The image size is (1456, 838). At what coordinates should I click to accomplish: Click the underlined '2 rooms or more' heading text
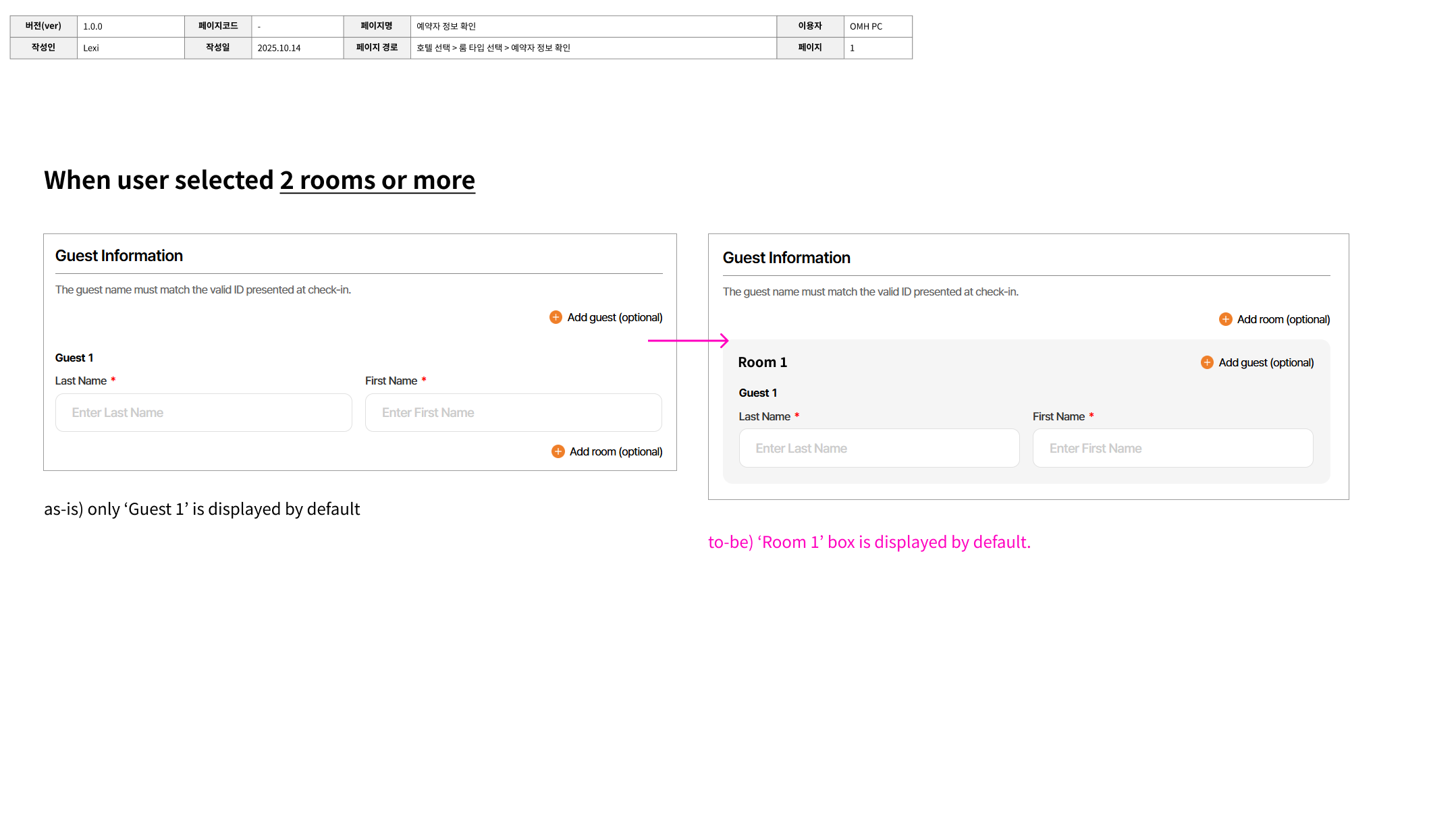coord(377,180)
